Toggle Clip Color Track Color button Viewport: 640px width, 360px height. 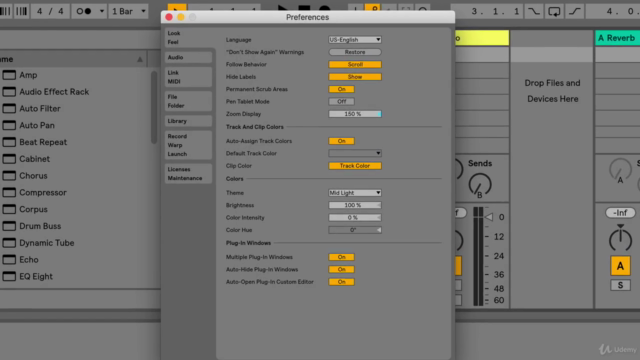tap(355, 166)
